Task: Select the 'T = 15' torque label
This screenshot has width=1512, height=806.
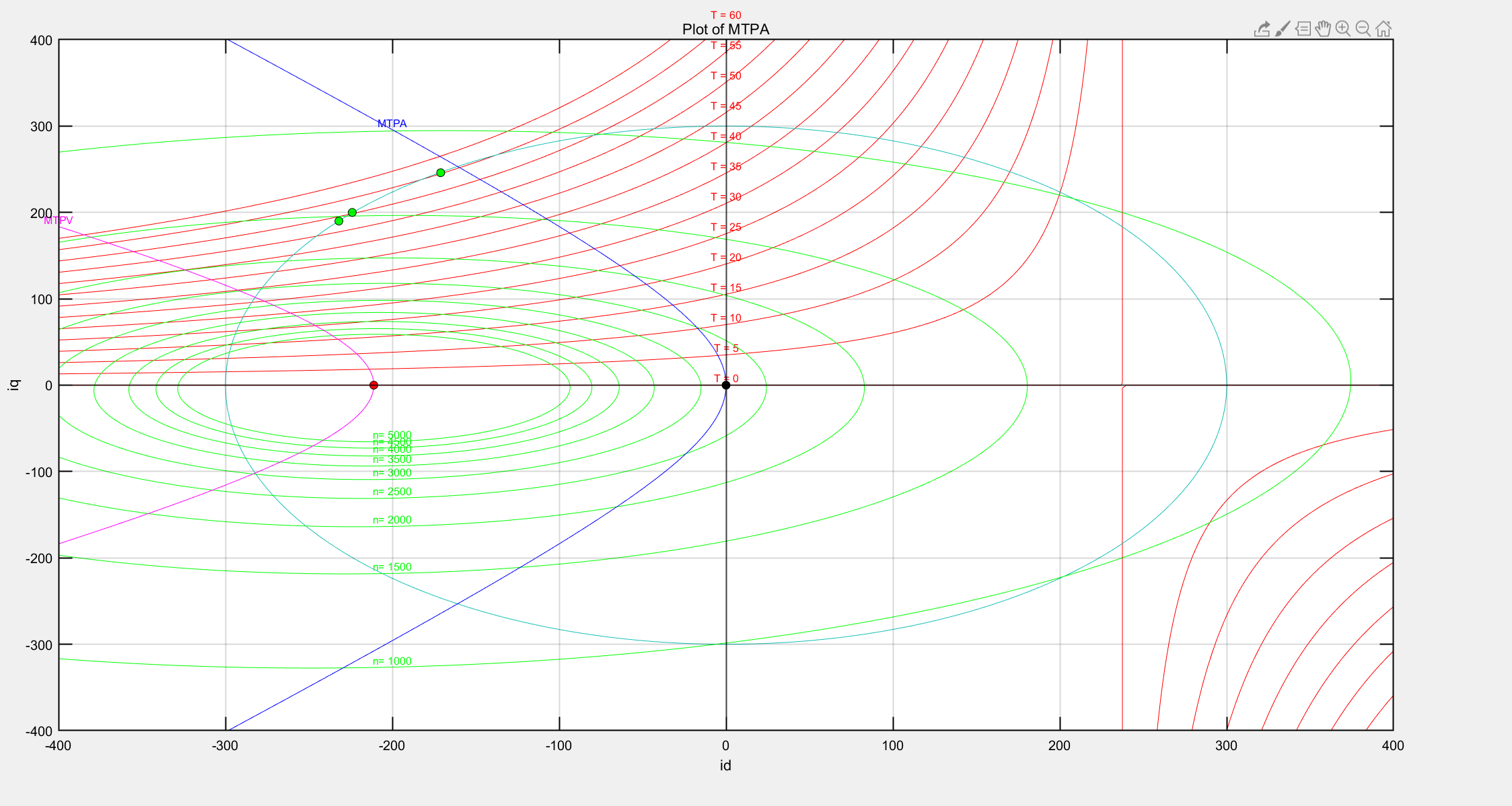Action: click(x=726, y=288)
